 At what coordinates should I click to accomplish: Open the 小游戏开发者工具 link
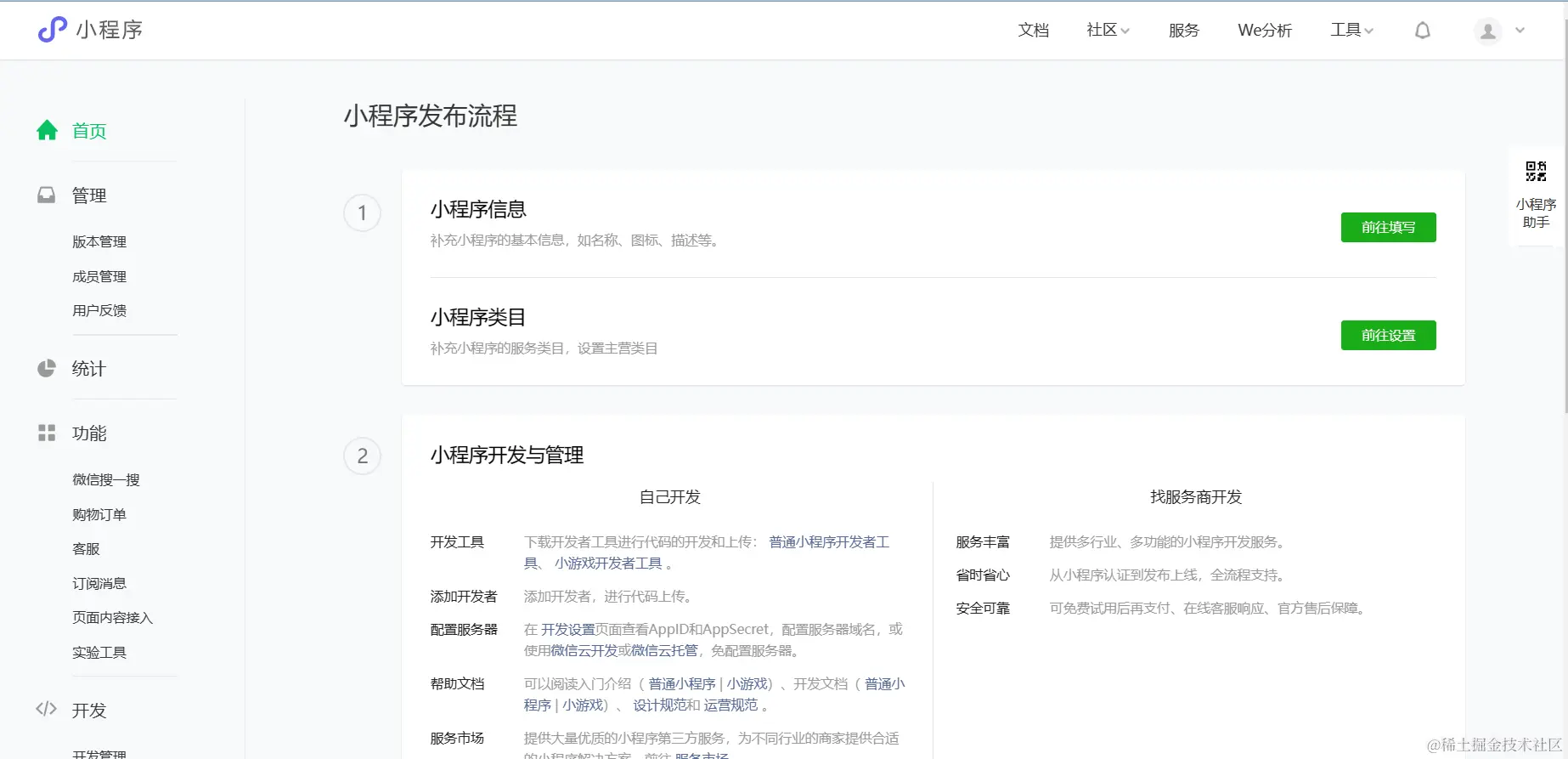tap(608, 564)
